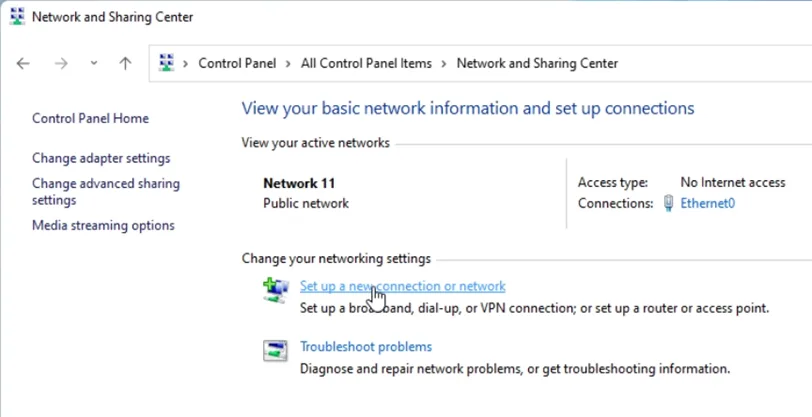Viewport: 812px width, 417px height.
Task: Click the Network and Sharing Center title icon
Action: coord(17,17)
